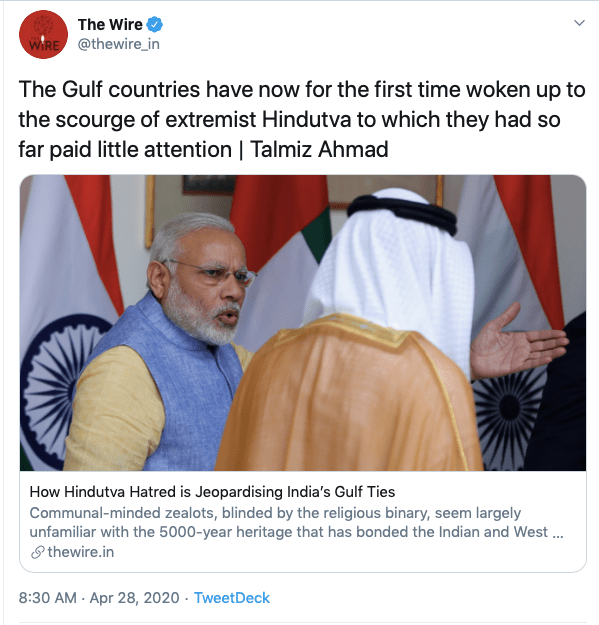Click the Apr 28, 2020 date
Viewport: 599px width, 625px height.
(134, 598)
